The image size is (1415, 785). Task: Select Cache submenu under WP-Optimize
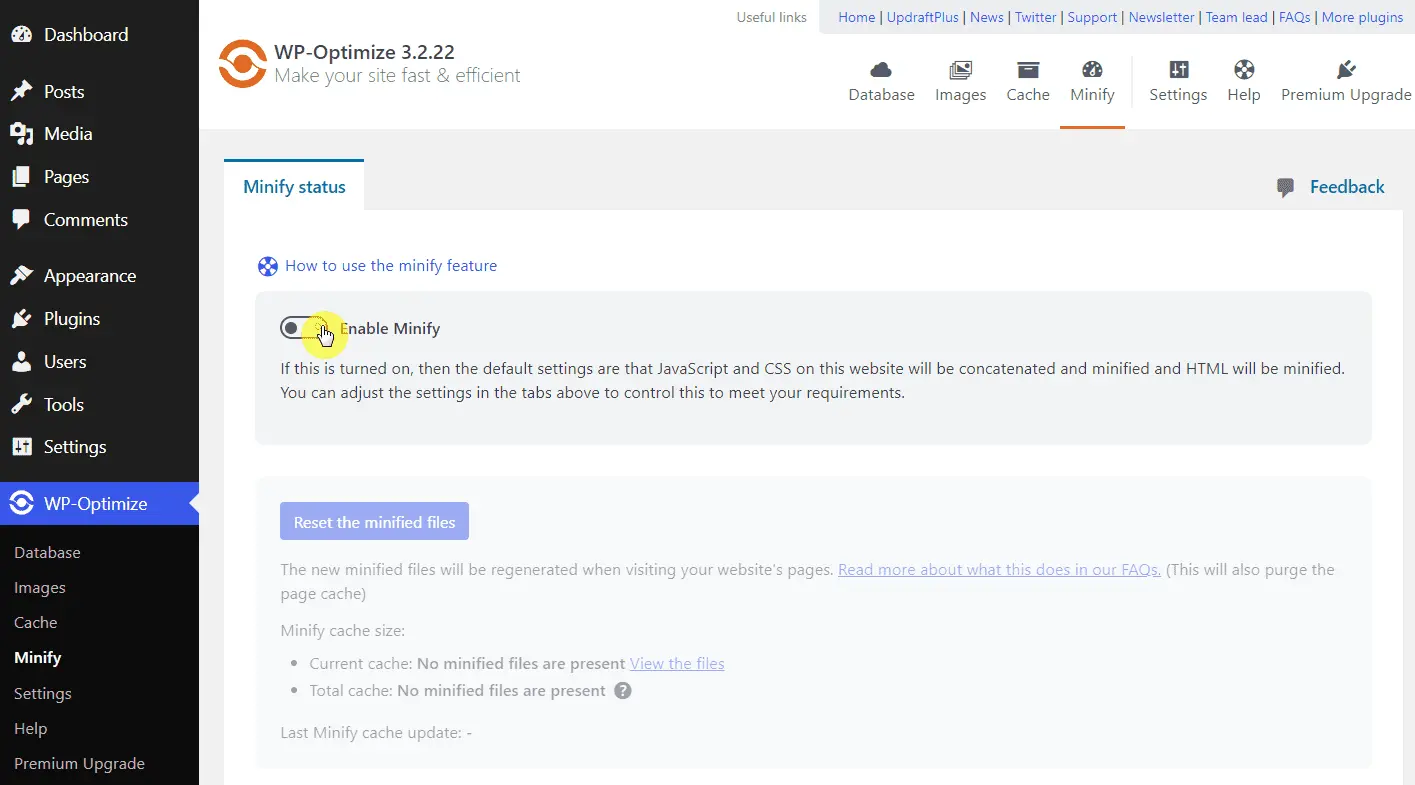[x=36, y=622]
